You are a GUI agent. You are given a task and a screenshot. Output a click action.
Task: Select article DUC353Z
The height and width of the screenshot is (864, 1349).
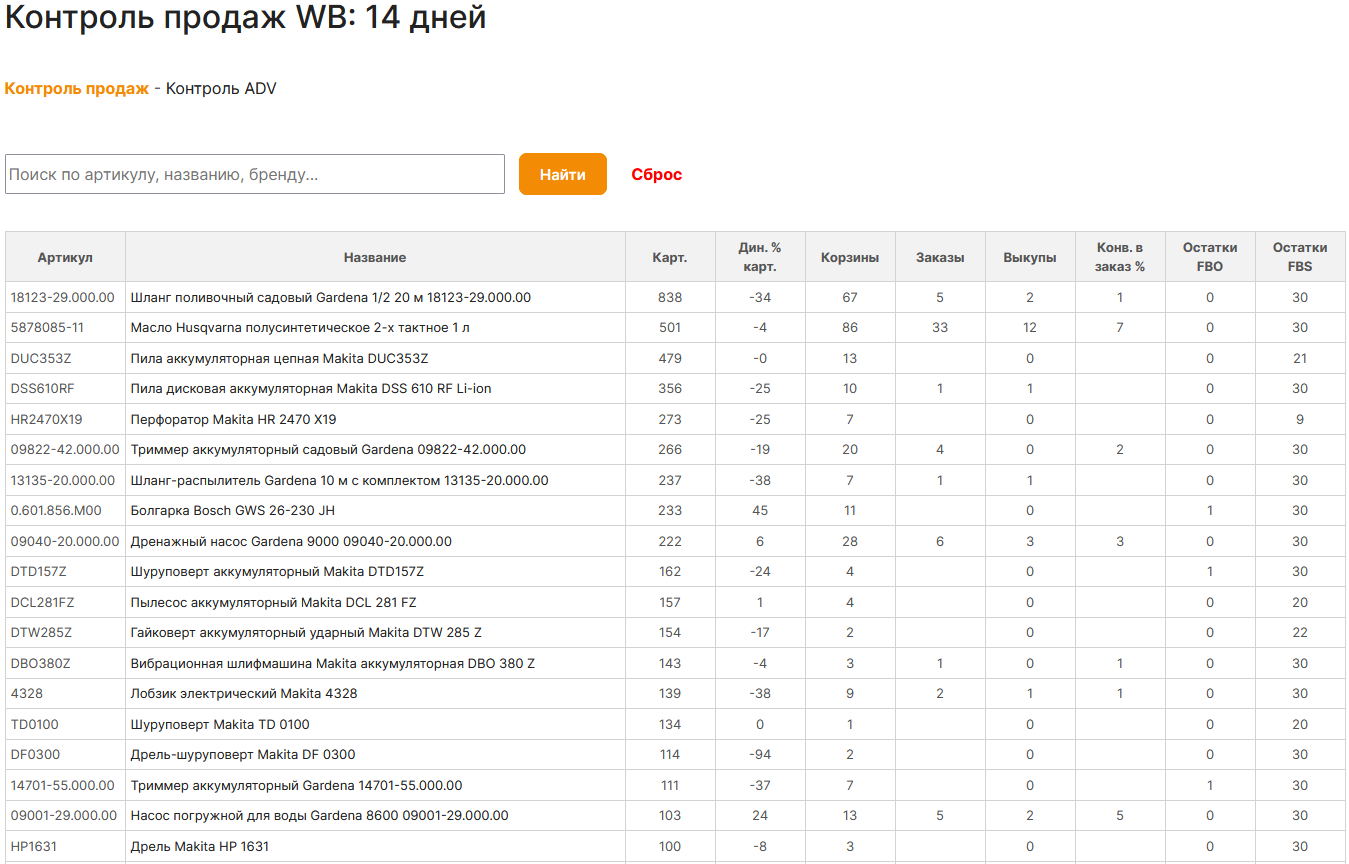[40, 358]
